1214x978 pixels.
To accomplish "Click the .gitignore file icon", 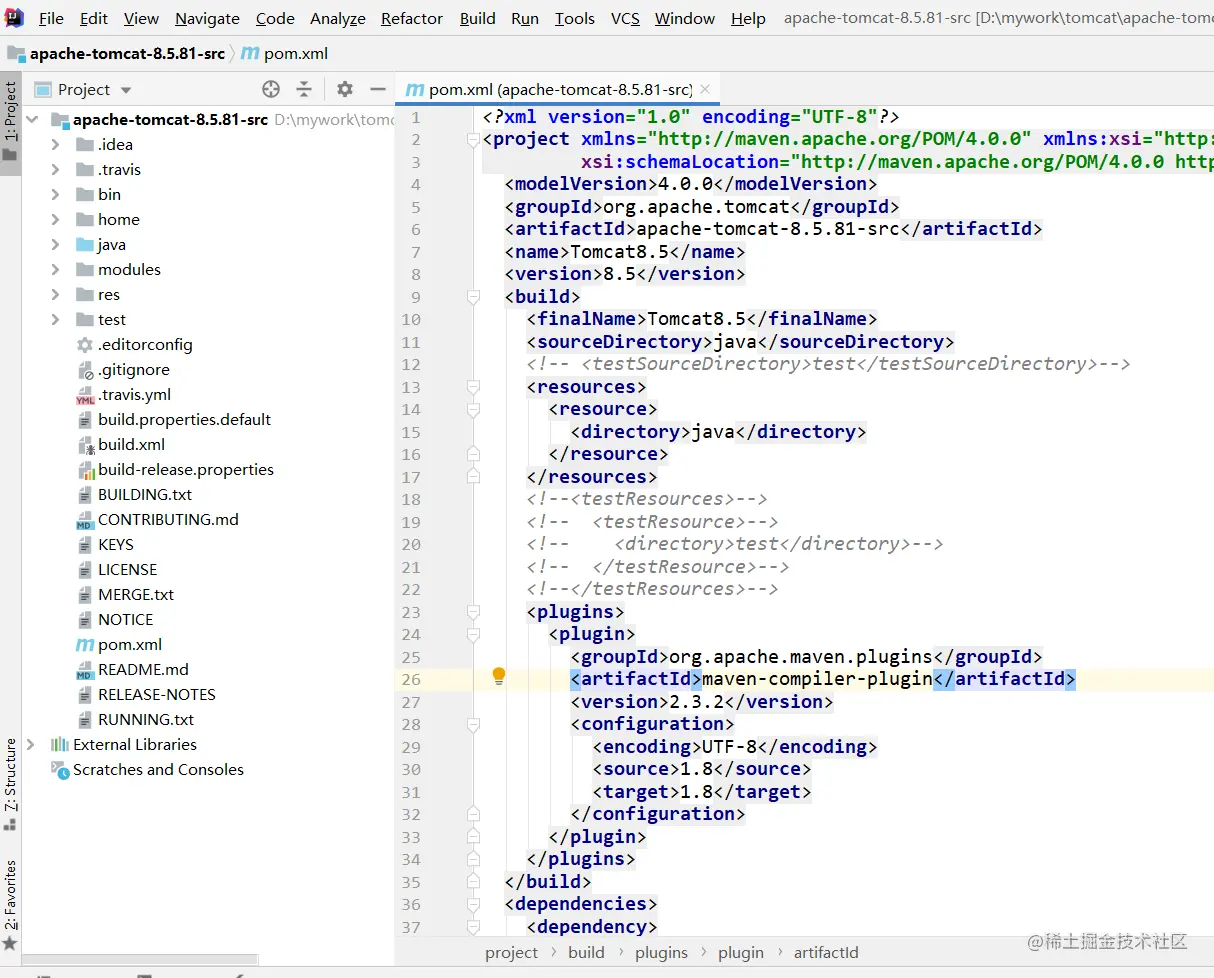I will pyautogui.click(x=86, y=370).
